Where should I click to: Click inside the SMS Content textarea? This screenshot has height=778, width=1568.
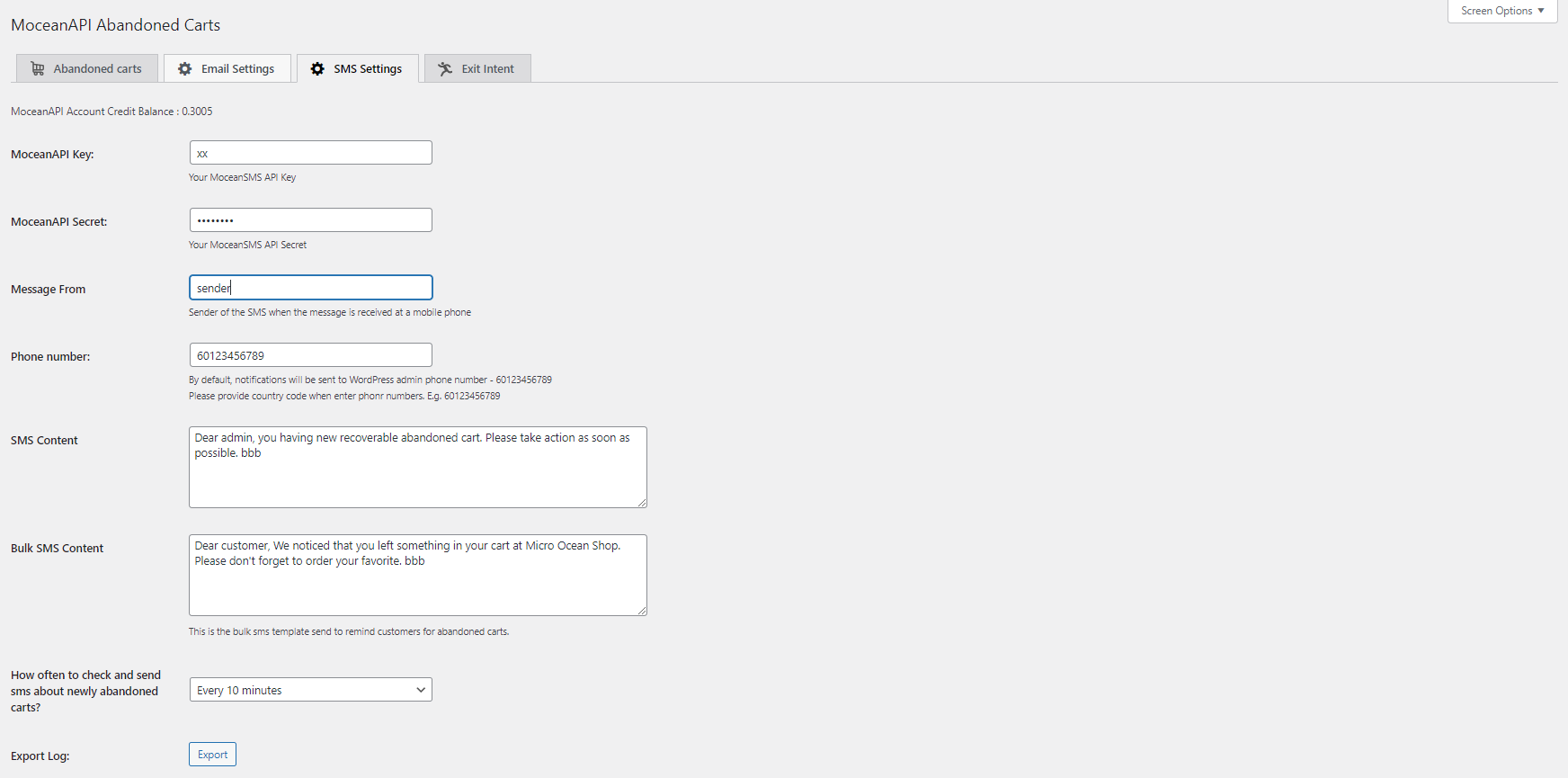[418, 468]
